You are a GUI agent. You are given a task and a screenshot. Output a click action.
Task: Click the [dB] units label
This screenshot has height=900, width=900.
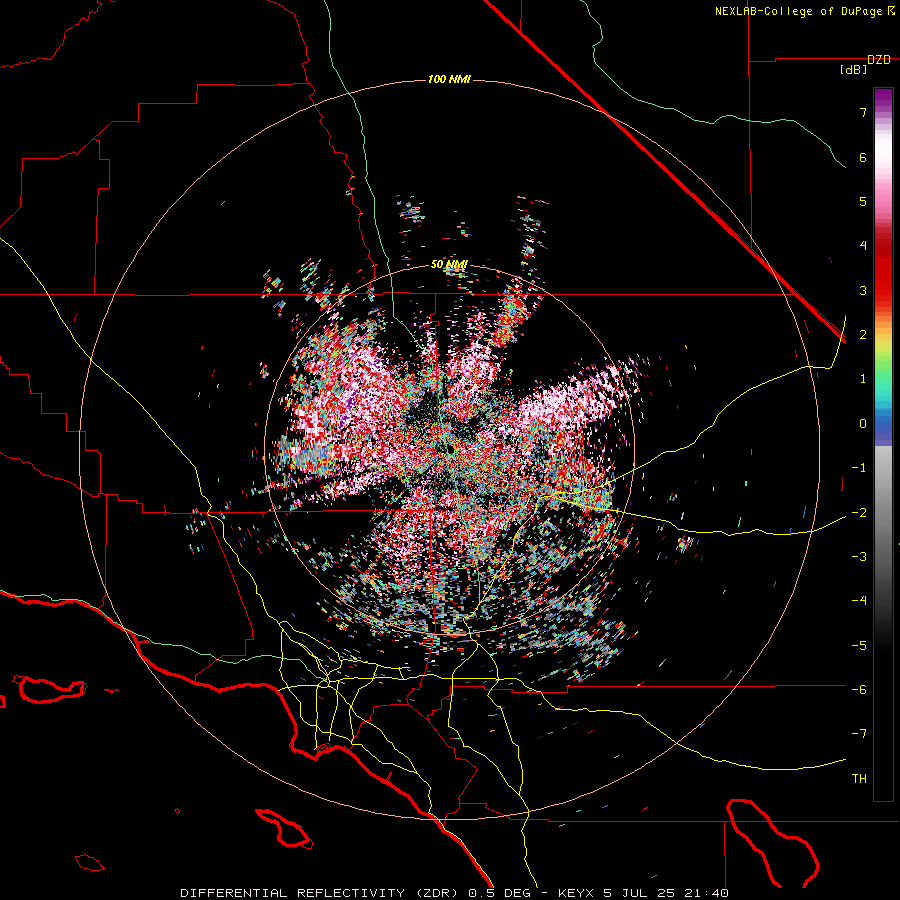click(x=854, y=70)
